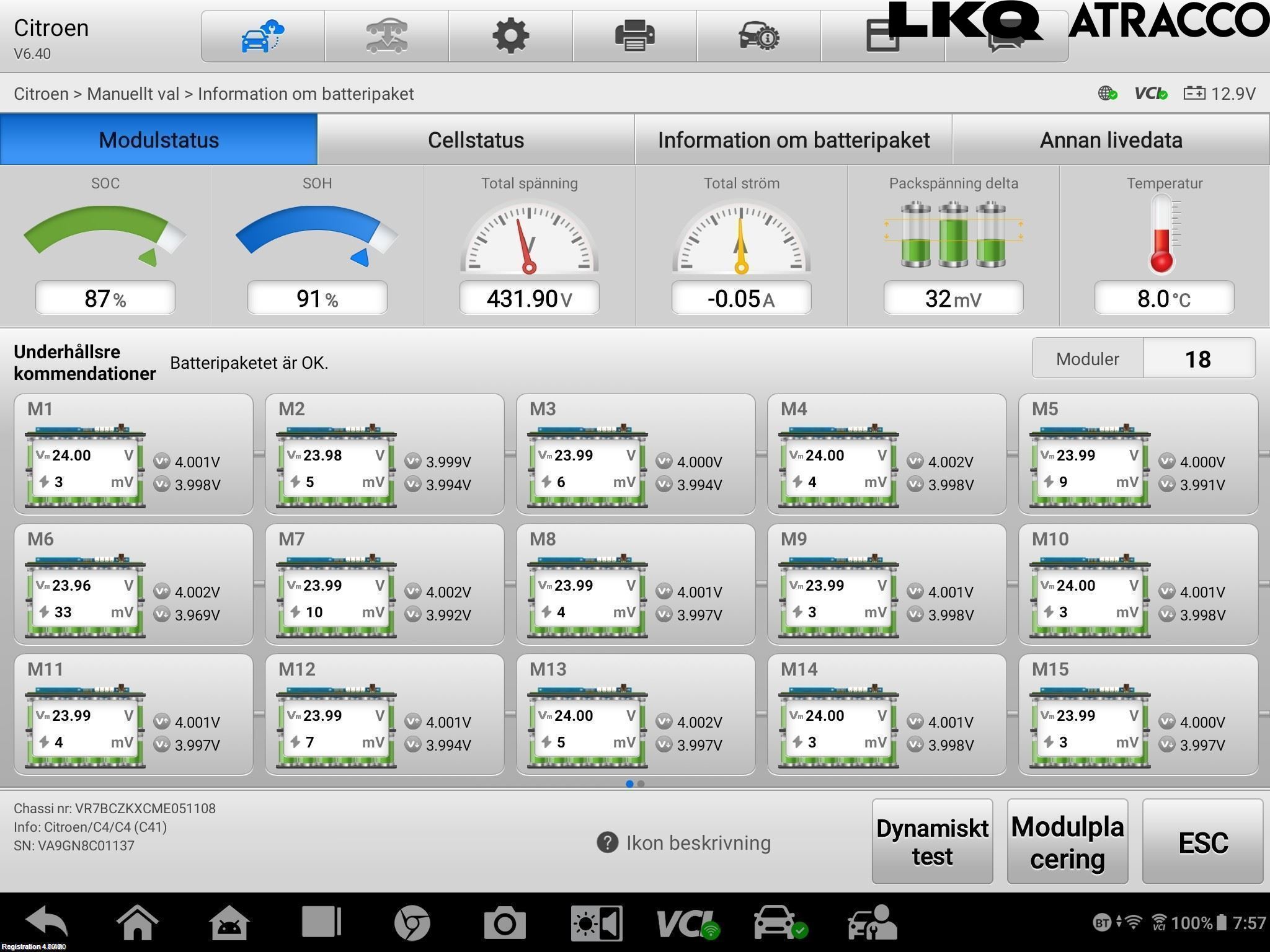This screenshot has height=952, width=1270.
Task: Open the Annan livedata tab
Action: [1111, 139]
